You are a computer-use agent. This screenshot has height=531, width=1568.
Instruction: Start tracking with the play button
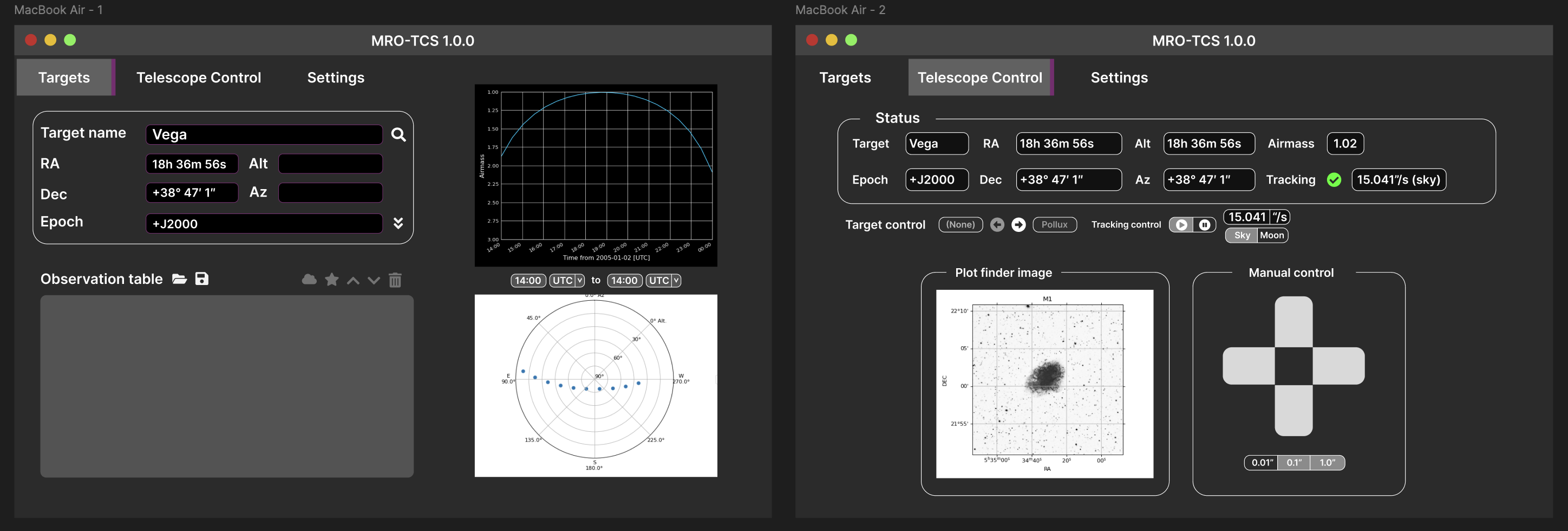pos(1181,225)
